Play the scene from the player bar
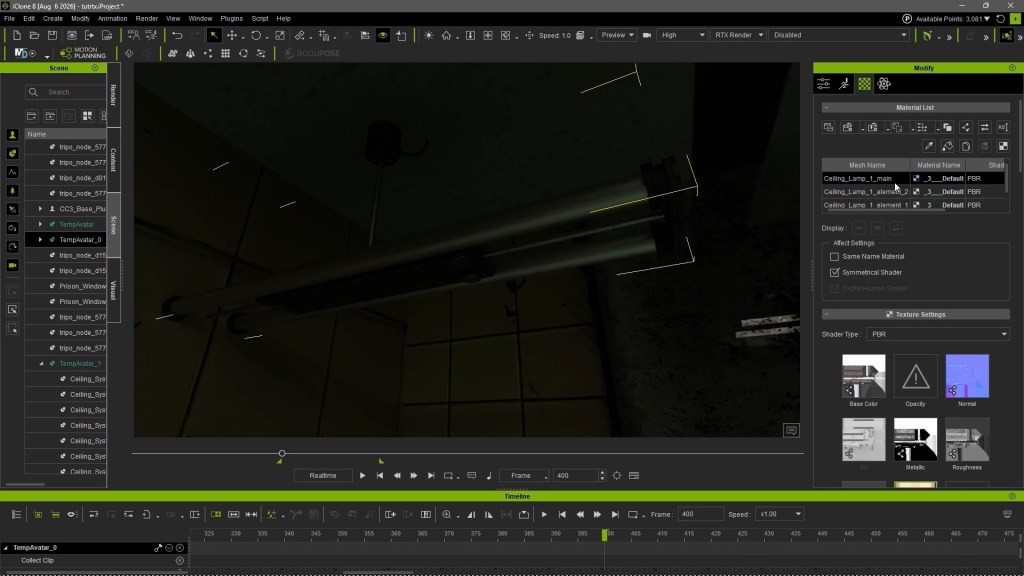The height and width of the screenshot is (576, 1024). click(362, 475)
